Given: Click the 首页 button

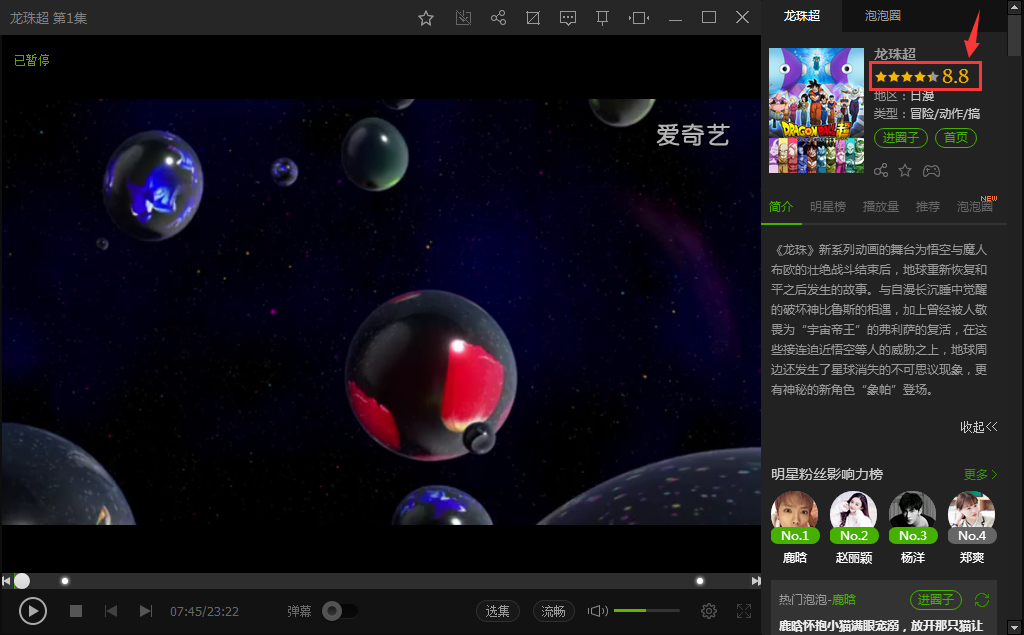Looking at the screenshot, I should click(956, 138).
